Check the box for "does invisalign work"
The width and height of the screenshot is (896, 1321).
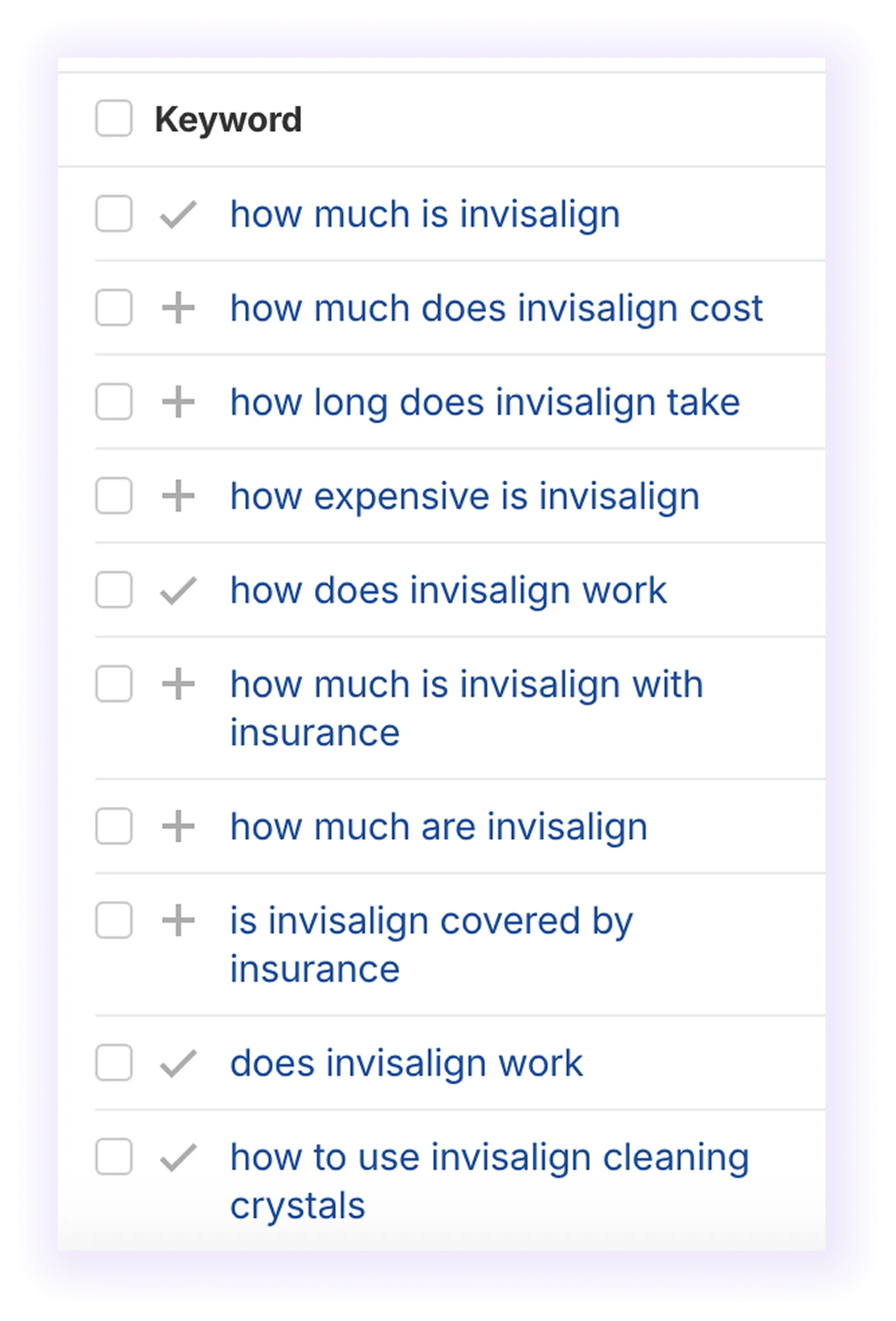(x=113, y=1062)
